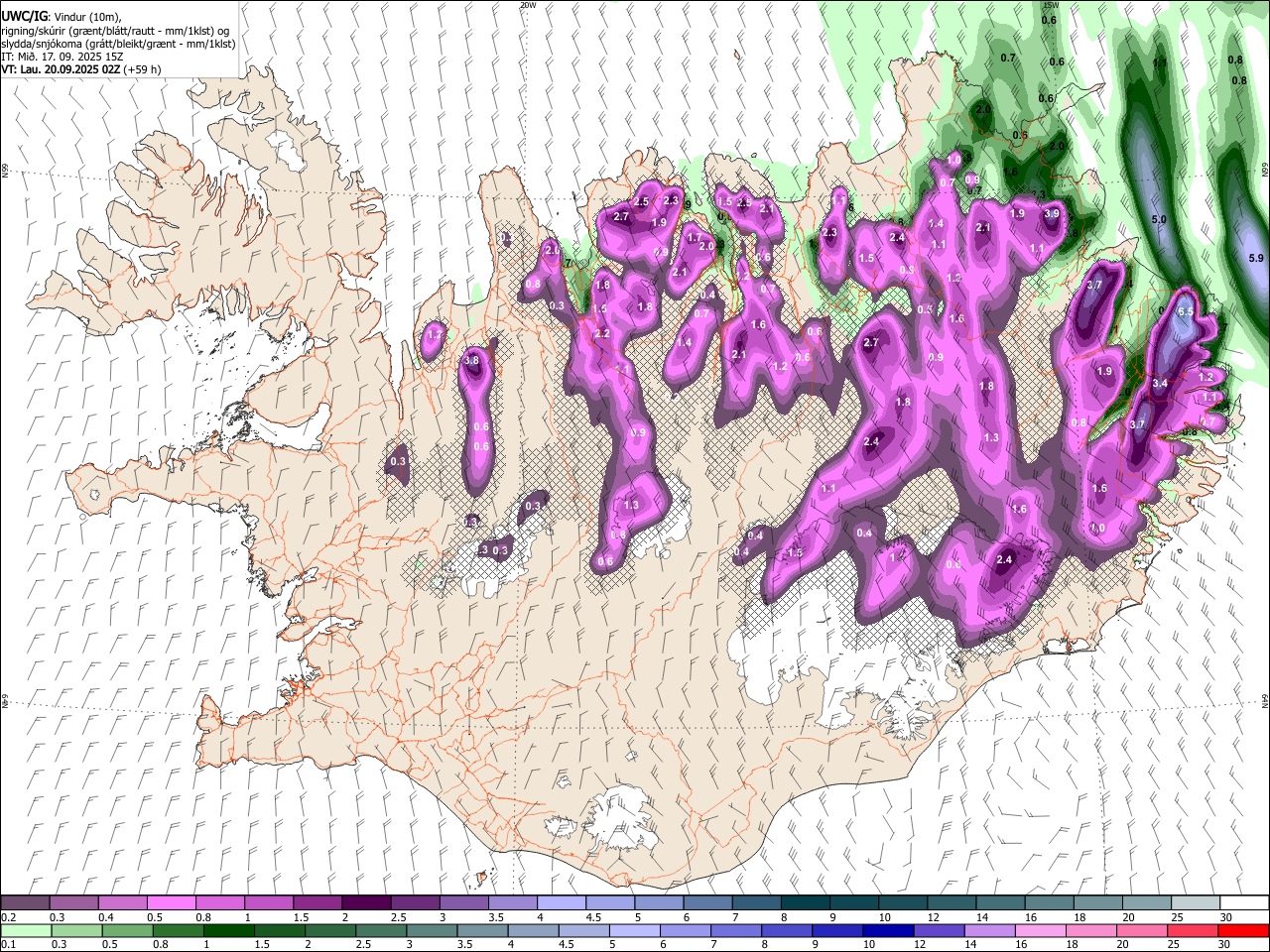Select the 20 swatch in the upper snow scale
The image size is (1270, 952).
coord(1146,902)
